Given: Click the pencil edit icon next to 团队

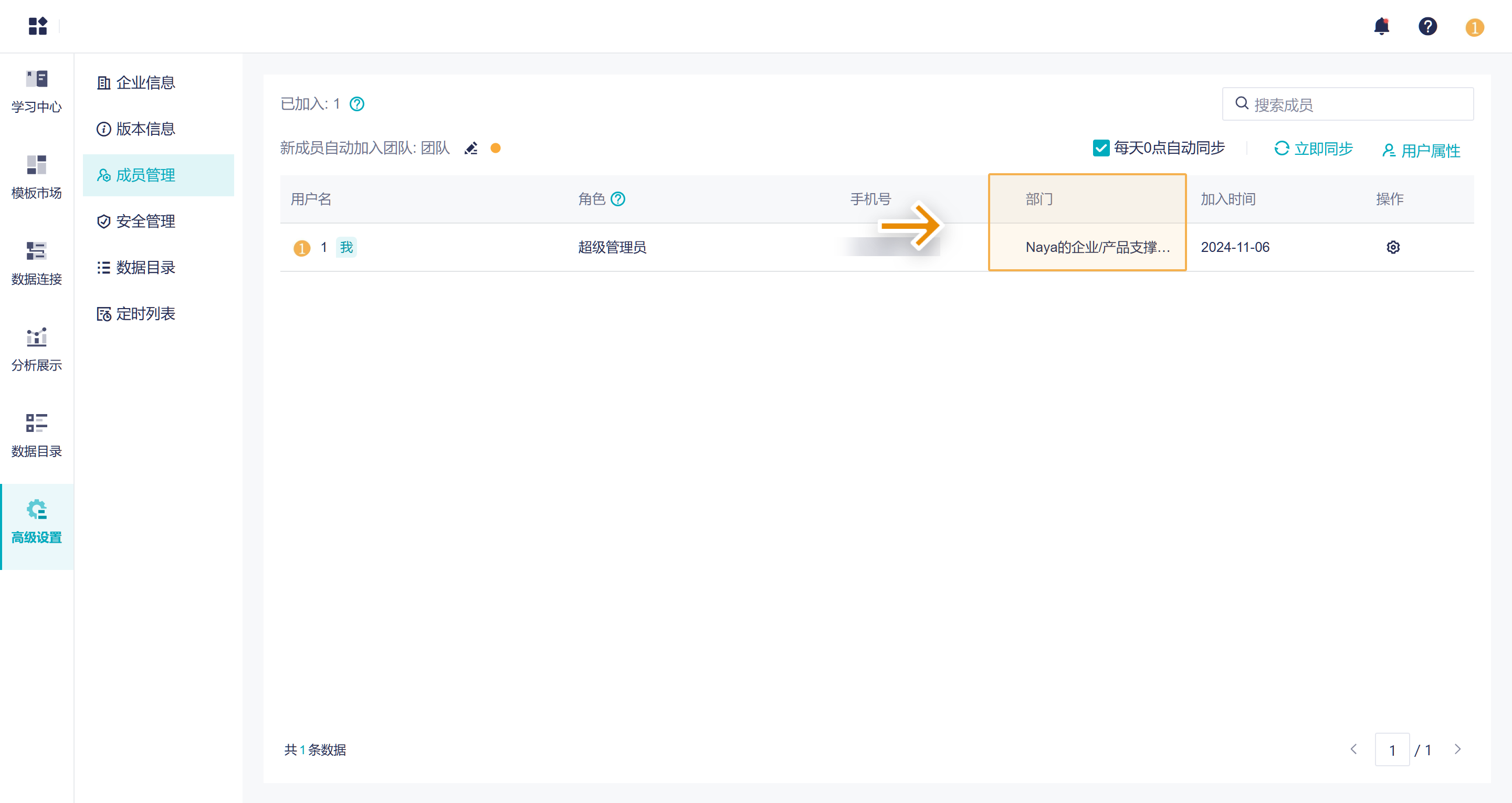Looking at the screenshot, I should 471,149.
